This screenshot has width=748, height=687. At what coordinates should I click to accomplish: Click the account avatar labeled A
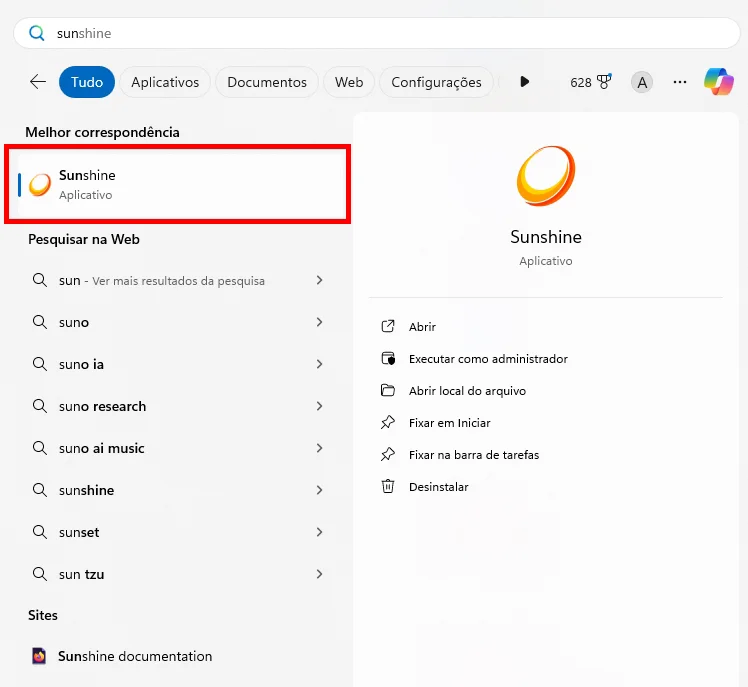point(642,82)
